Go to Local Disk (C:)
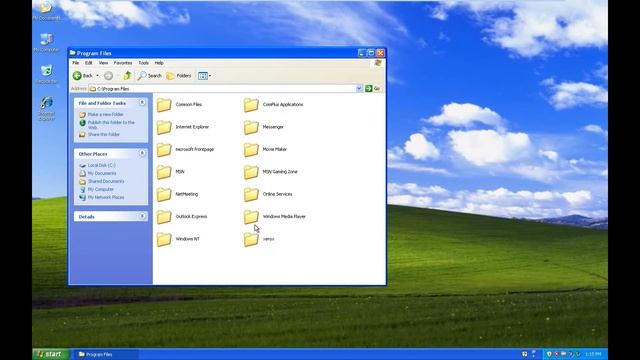The width and height of the screenshot is (640, 360). [102, 165]
